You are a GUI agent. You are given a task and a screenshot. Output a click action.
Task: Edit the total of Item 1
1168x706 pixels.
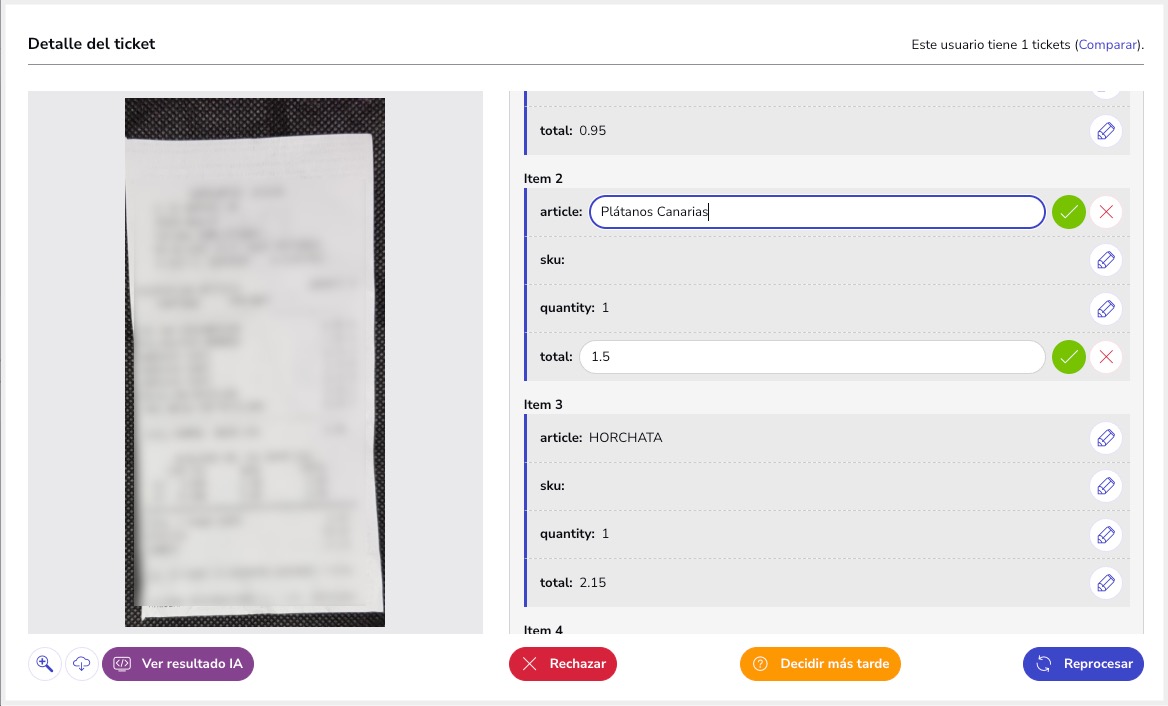(1105, 130)
